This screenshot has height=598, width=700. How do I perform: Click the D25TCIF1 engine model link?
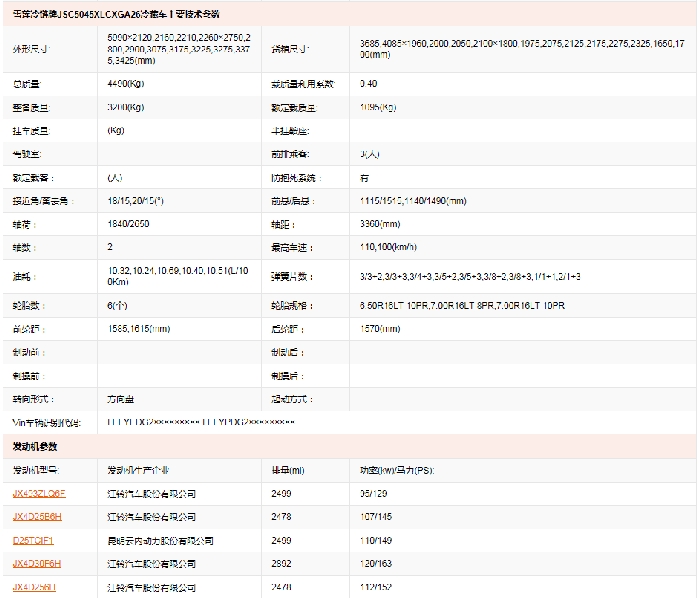click(x=33, y=540)
